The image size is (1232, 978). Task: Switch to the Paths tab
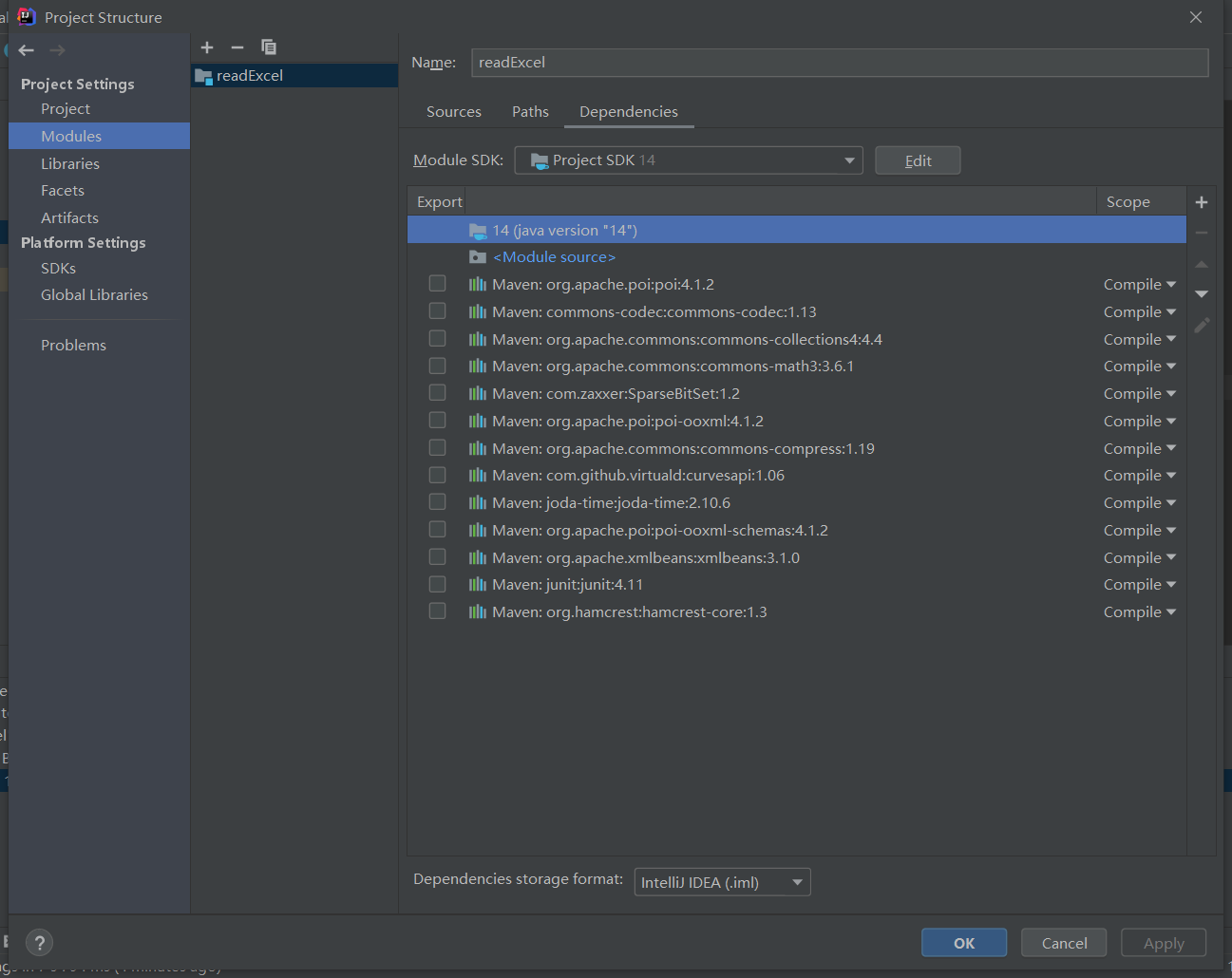tap(530, 111)
